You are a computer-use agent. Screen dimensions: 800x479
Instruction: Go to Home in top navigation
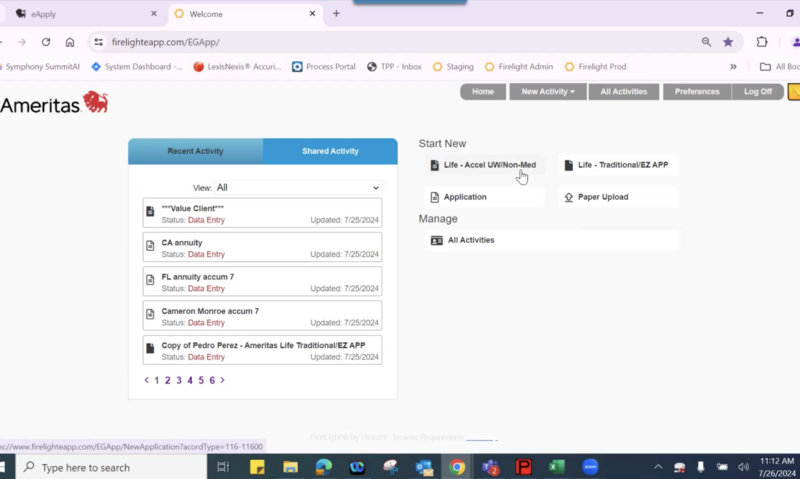click(x=483, y=91)
